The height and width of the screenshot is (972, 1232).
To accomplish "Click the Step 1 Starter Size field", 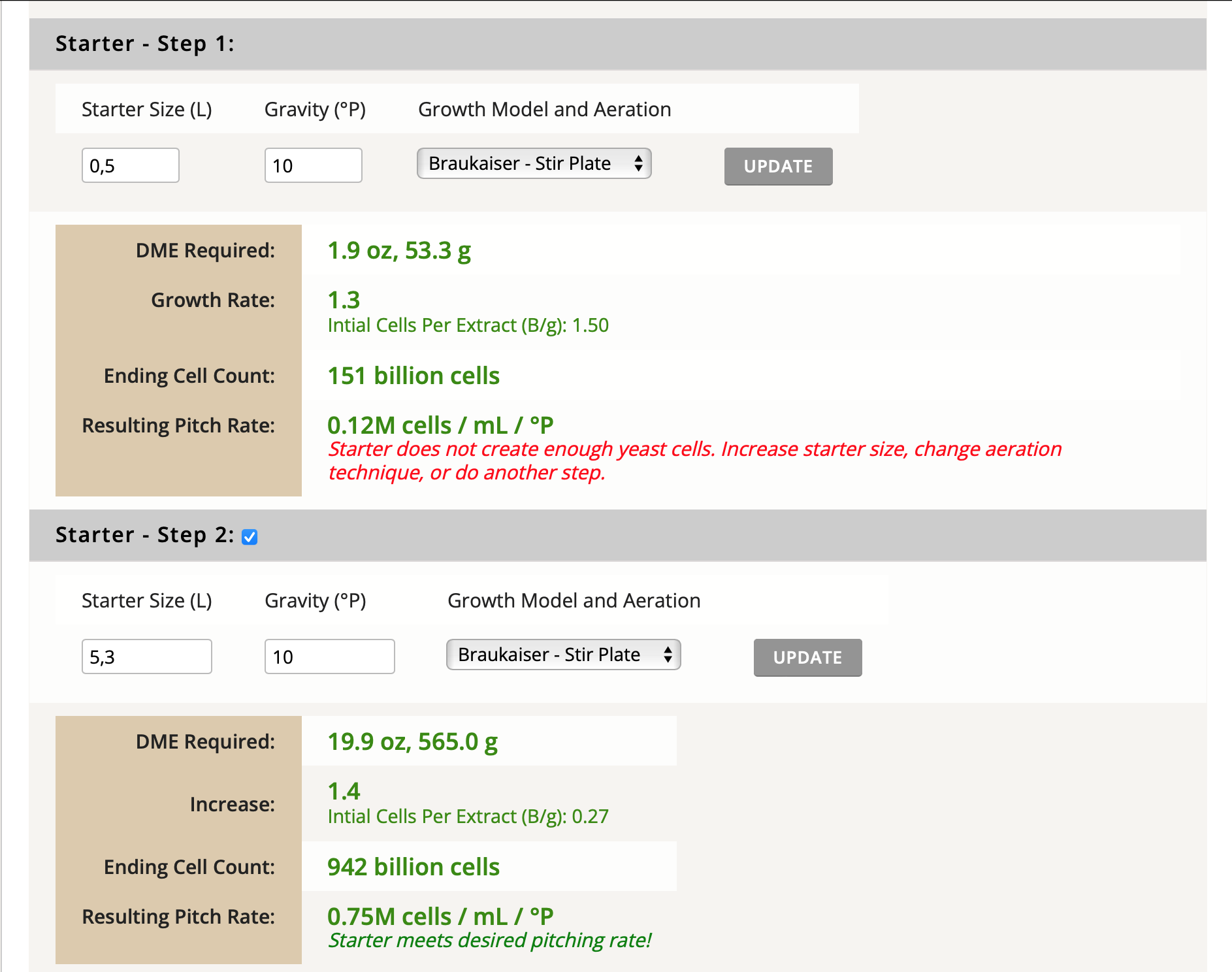I will (x=130, y=165).
